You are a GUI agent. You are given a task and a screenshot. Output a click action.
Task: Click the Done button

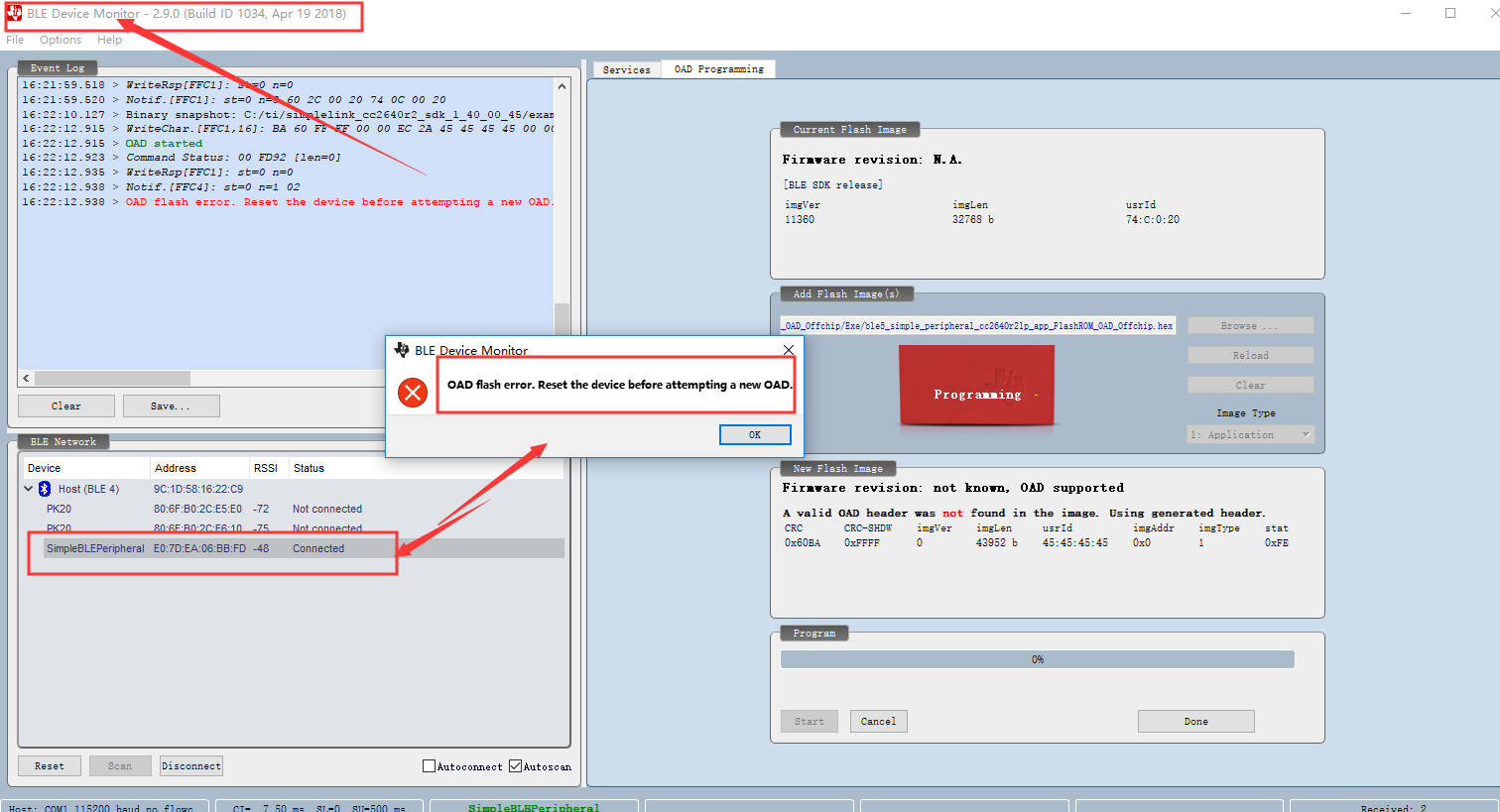[1196, 721]
